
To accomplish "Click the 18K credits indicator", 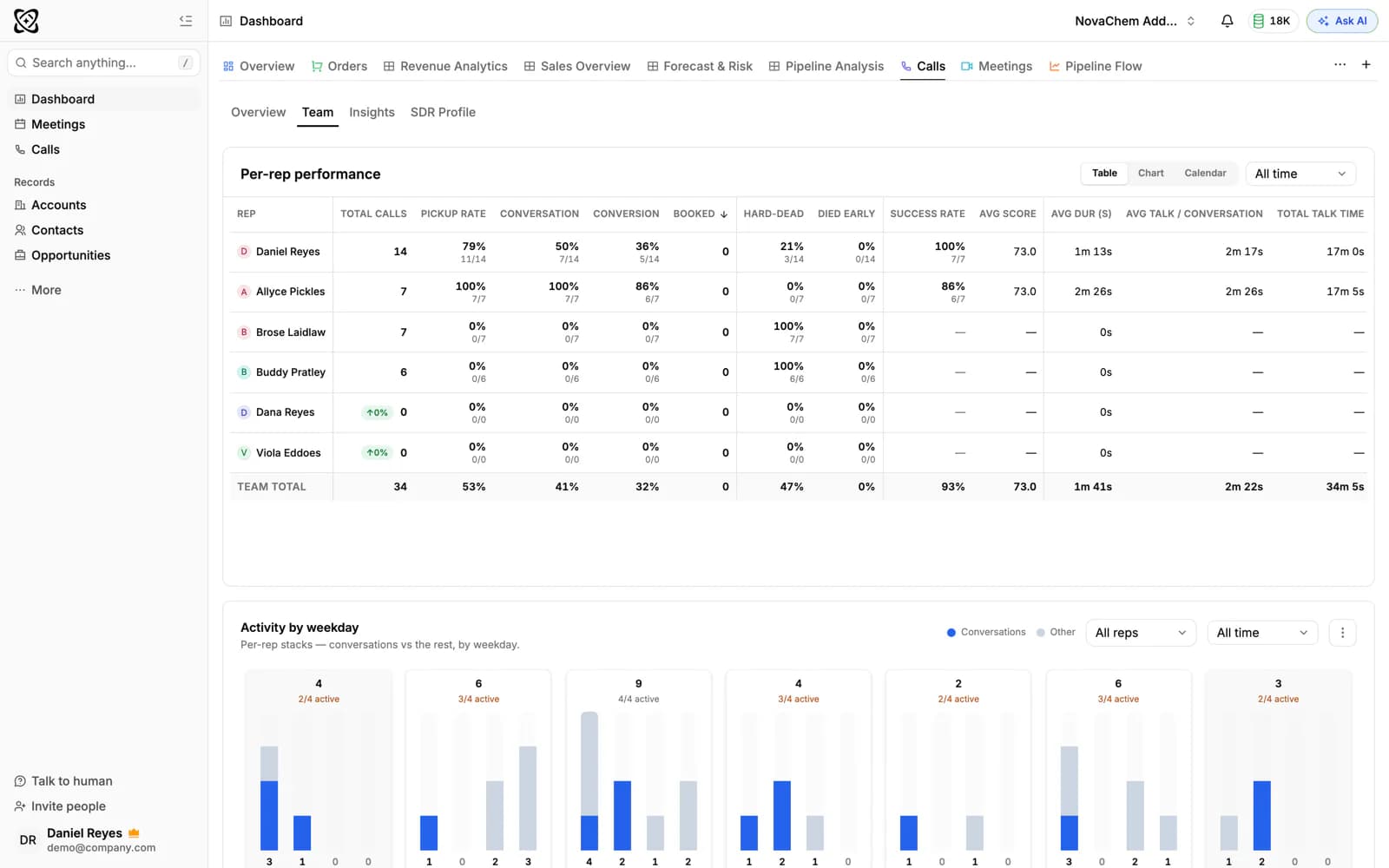I will pos(1272,21).
